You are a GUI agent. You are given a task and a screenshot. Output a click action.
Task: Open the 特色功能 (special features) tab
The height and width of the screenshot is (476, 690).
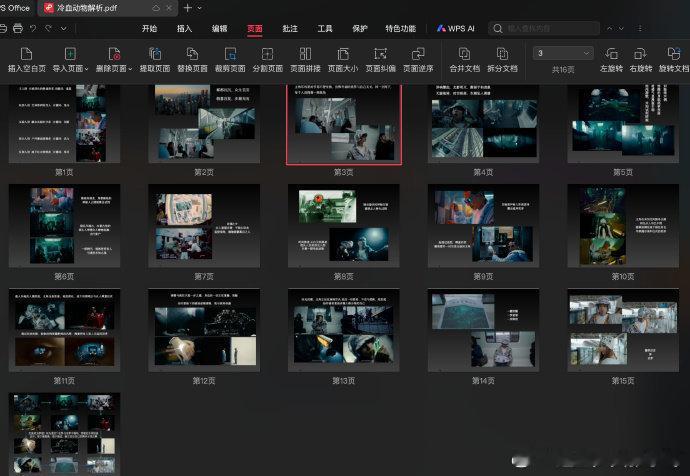pyautogui.click(x=400, y=29)
